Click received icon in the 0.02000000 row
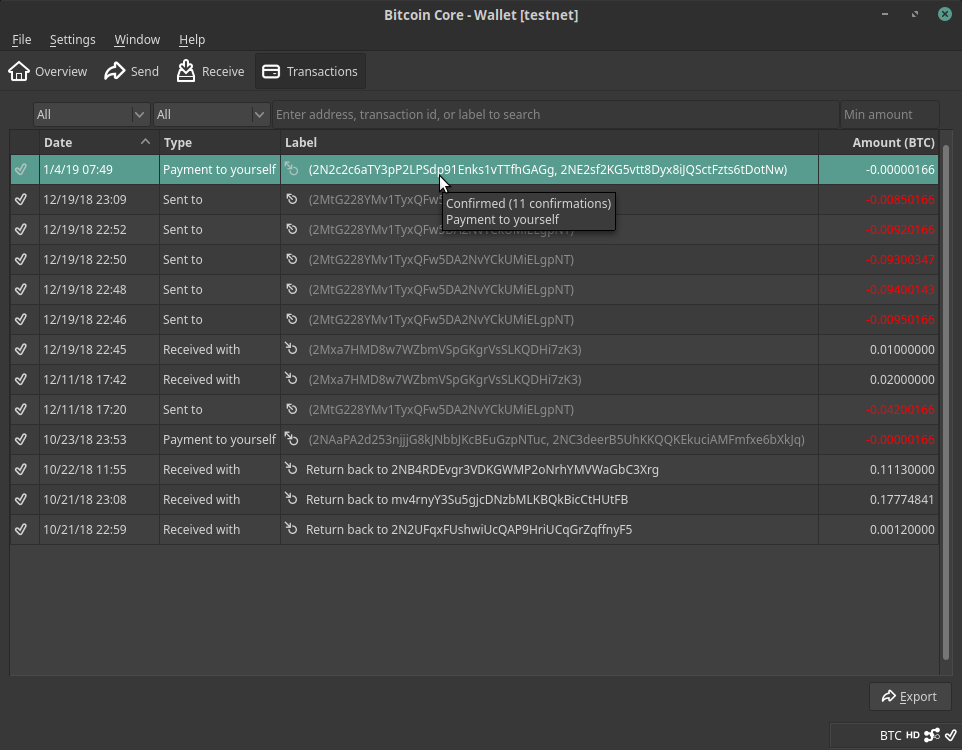Image resolution: width=962 pixels, height=750 pixels. (291, 379)
